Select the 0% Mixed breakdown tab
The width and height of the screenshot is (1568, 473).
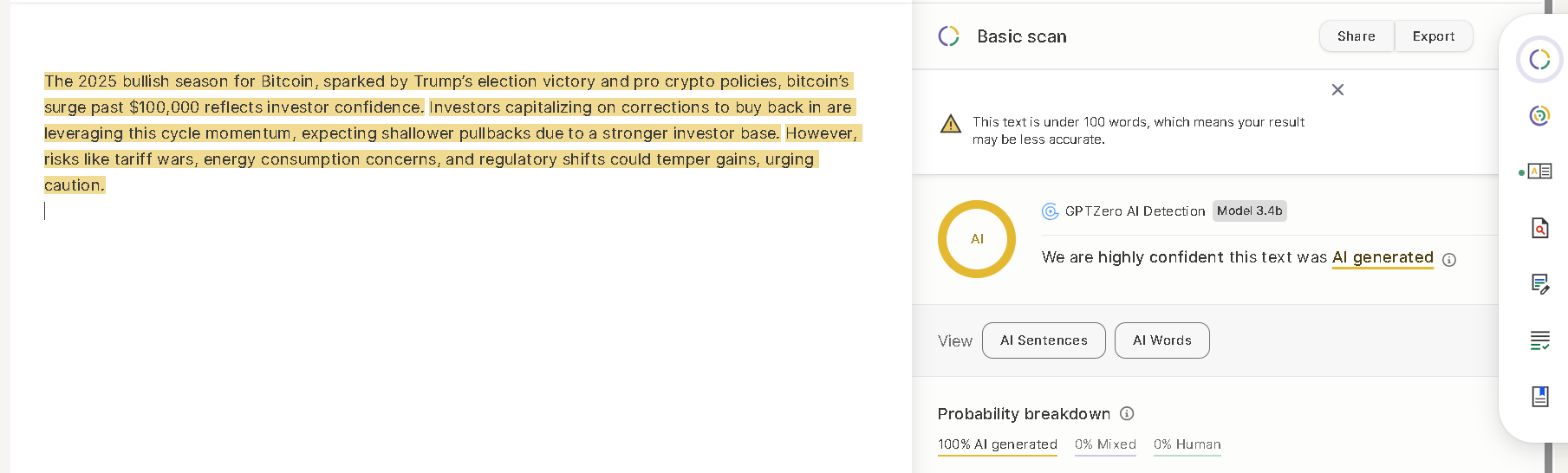(x=1105, y=445)
